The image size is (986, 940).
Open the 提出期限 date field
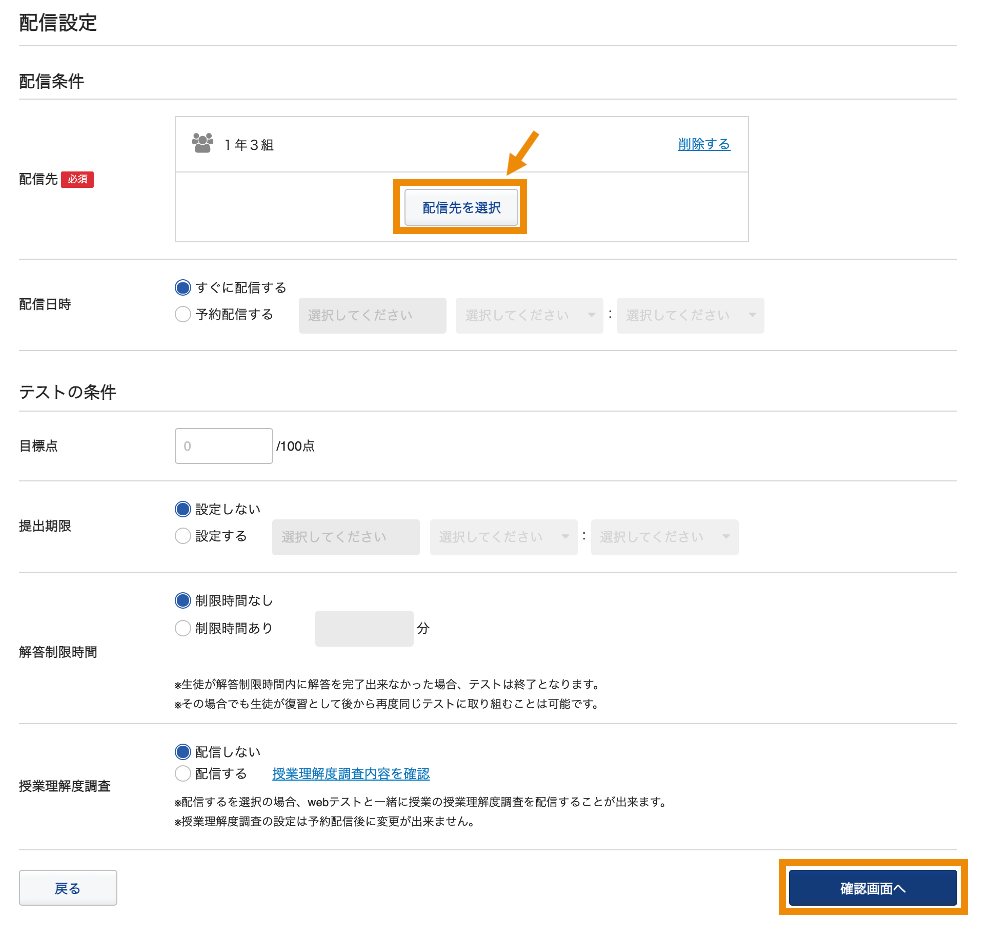[x=346, y=537]
